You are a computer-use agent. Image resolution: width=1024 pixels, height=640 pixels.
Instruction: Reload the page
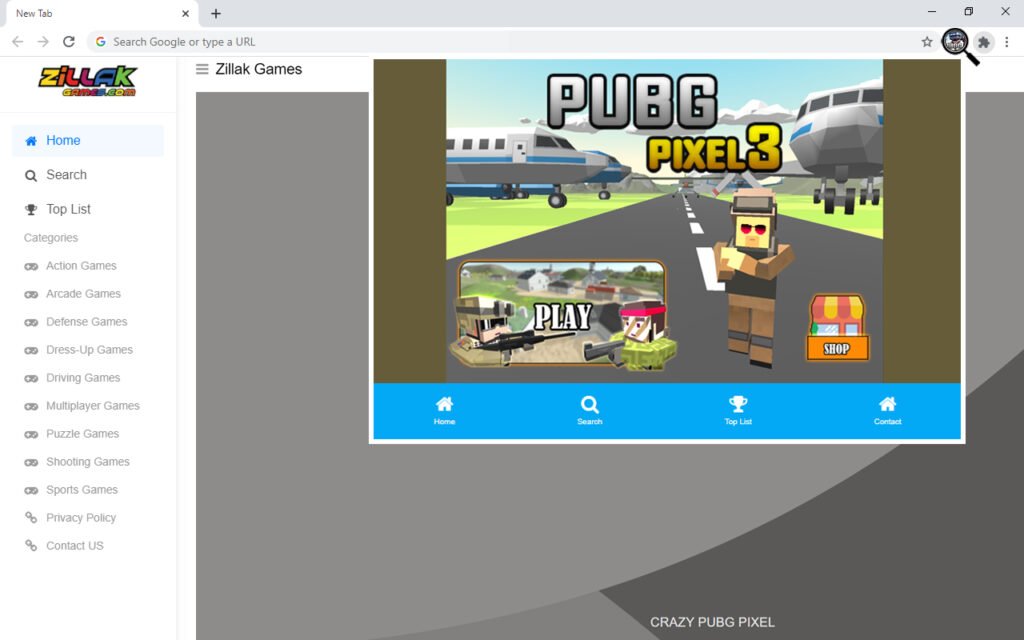click(69, 42)
